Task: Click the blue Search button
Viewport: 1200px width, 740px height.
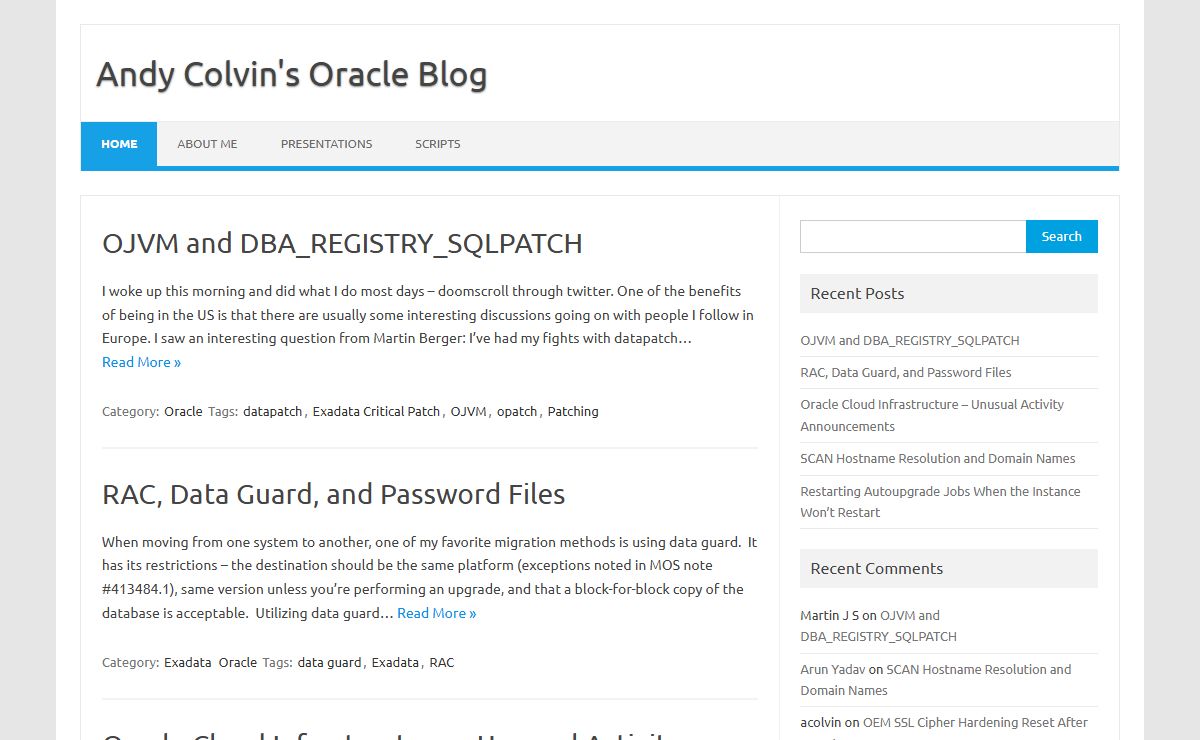Action: (1061, 236)
